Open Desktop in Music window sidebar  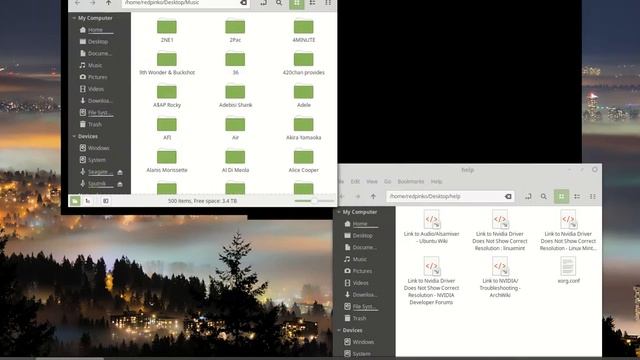tap(93, 42)
